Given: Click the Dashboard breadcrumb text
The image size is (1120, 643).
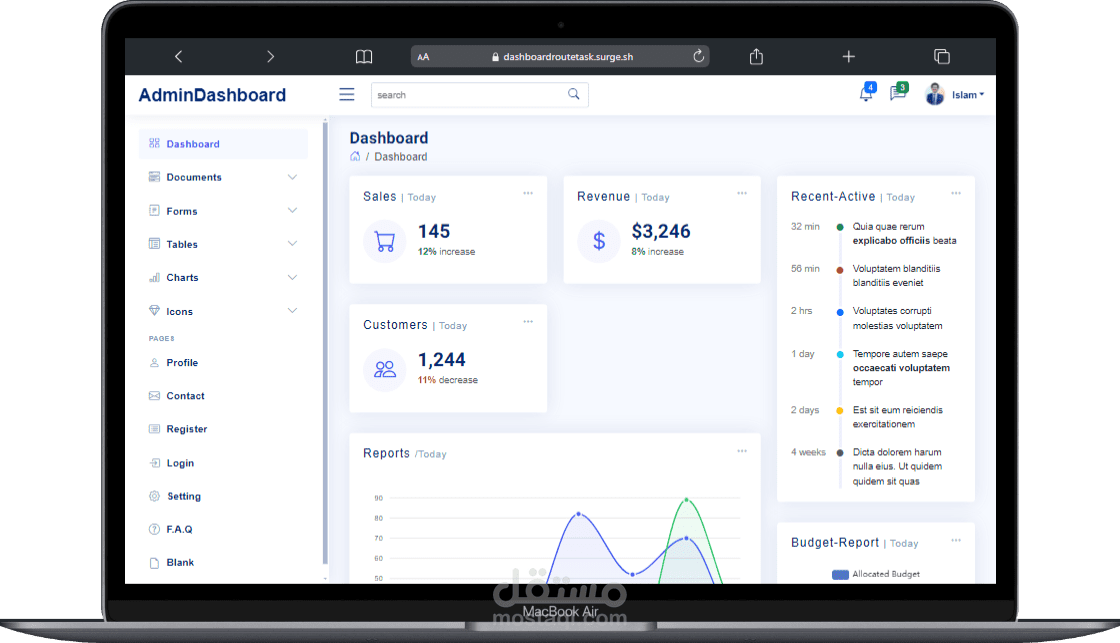Looking at the screenshot, I should pos(401,156).
